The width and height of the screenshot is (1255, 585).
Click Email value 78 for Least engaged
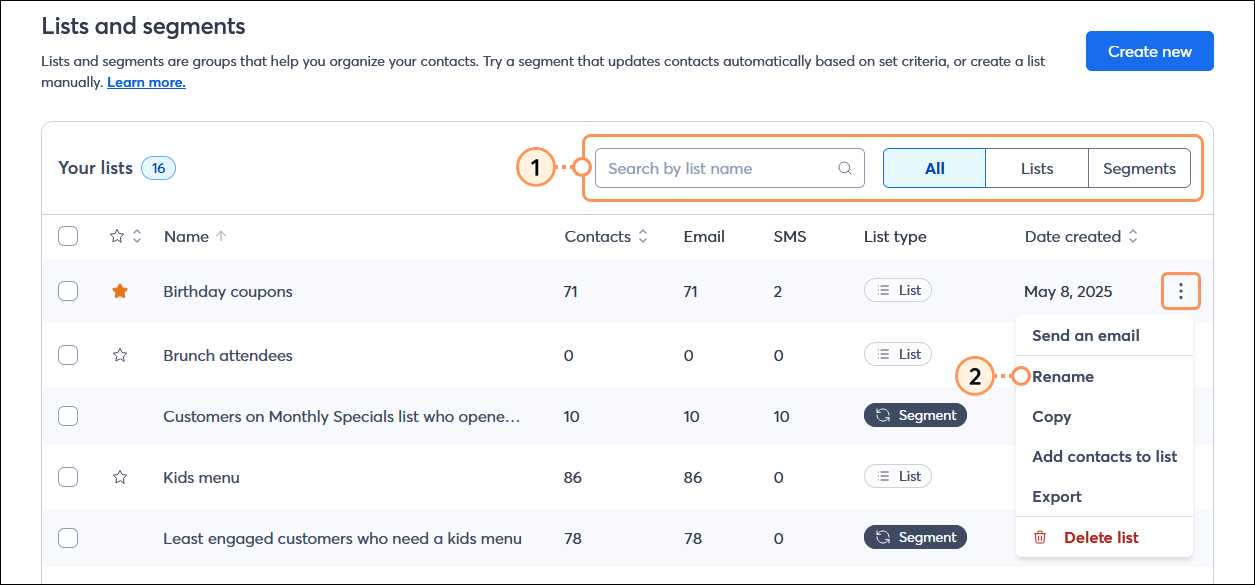(692, 539)
